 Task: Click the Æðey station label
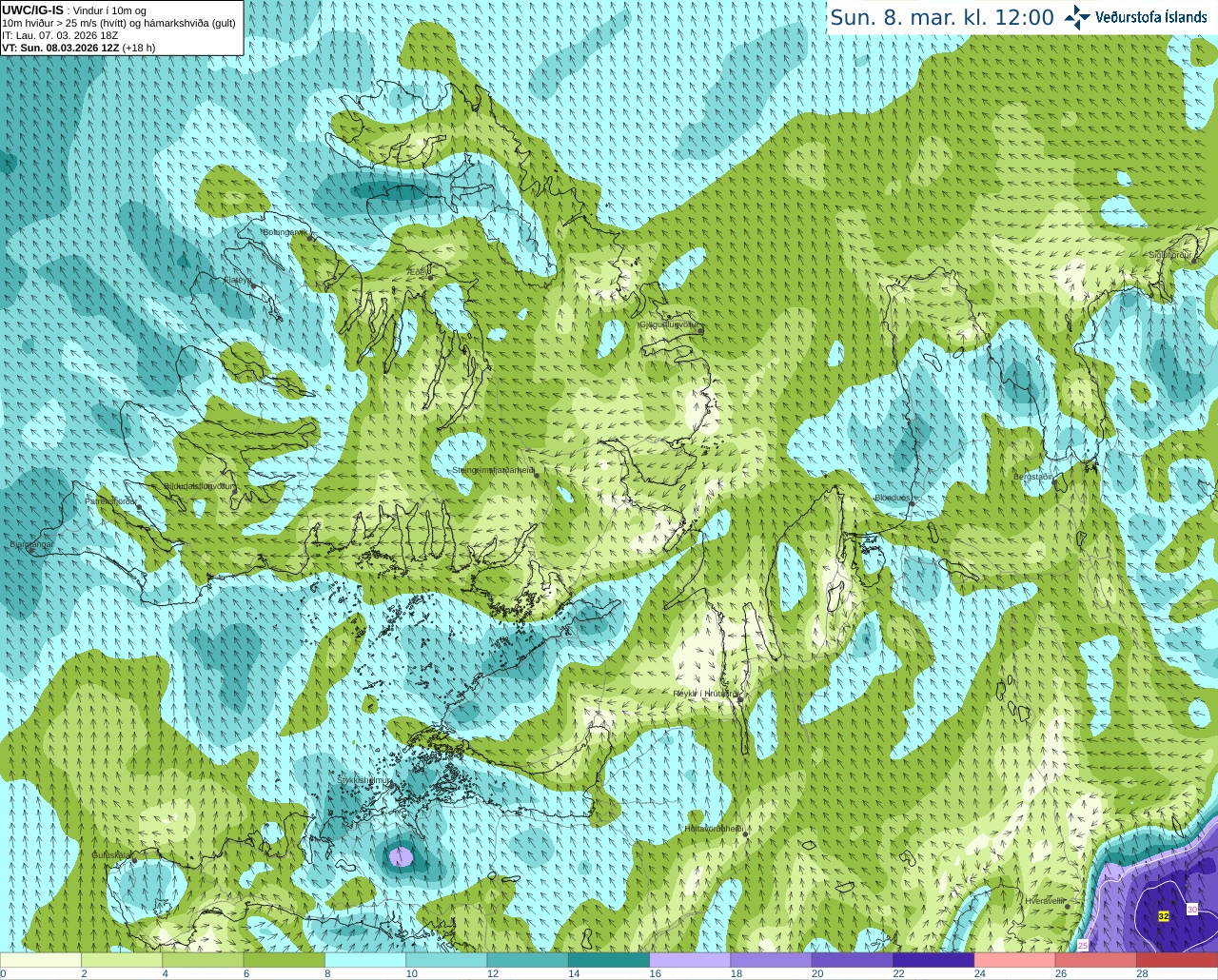click(x=419, y=271)
